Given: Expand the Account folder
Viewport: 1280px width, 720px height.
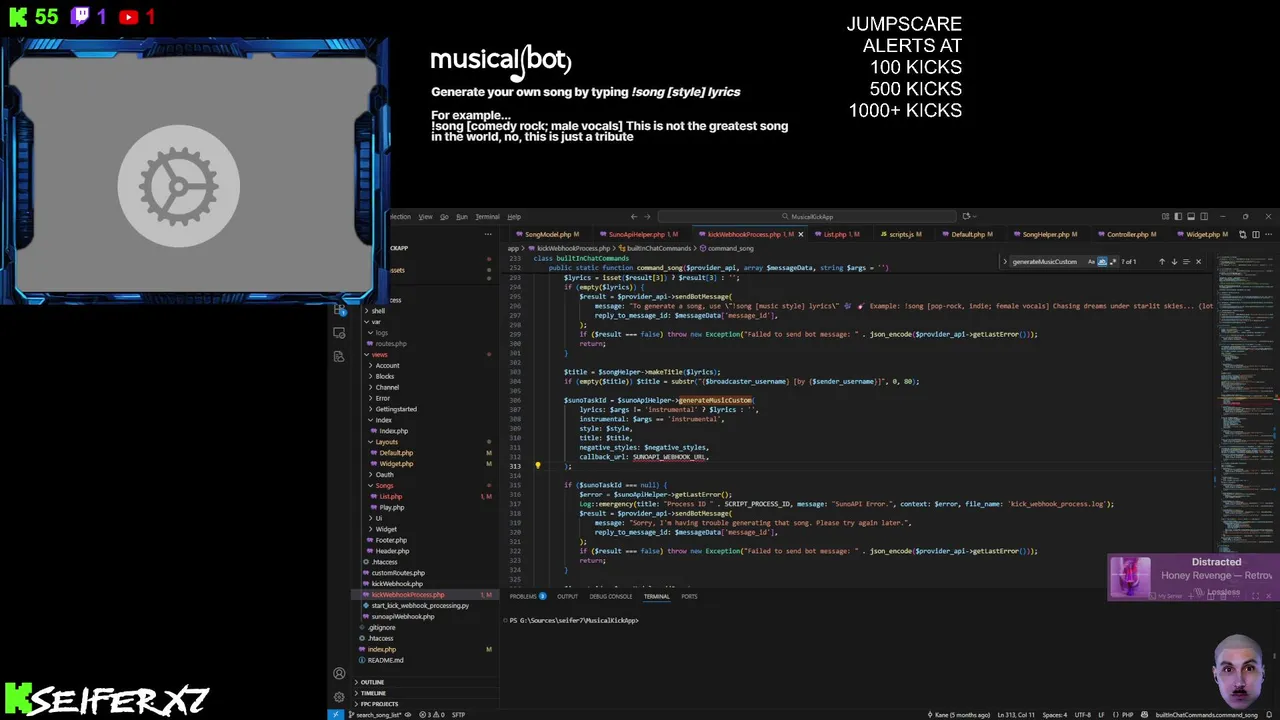Looking at the screenshot, I should (x=387, y=365).
